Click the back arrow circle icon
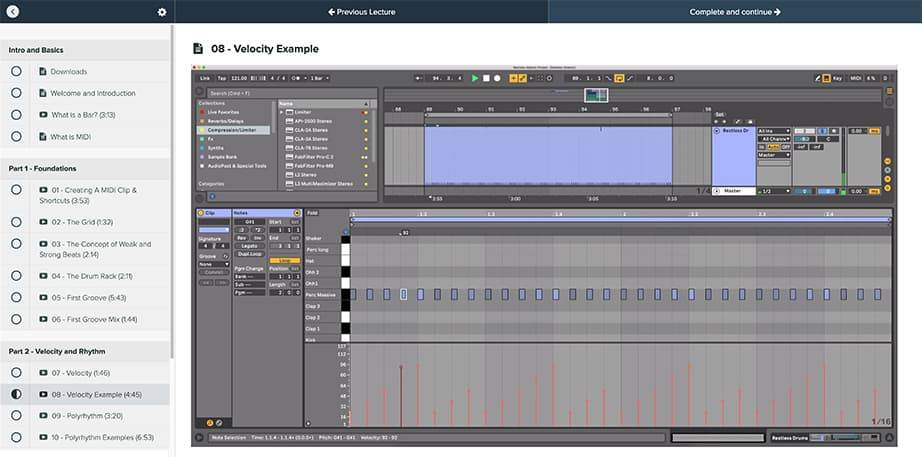Viewport: 922px width, 457px height. pos(12,12)
